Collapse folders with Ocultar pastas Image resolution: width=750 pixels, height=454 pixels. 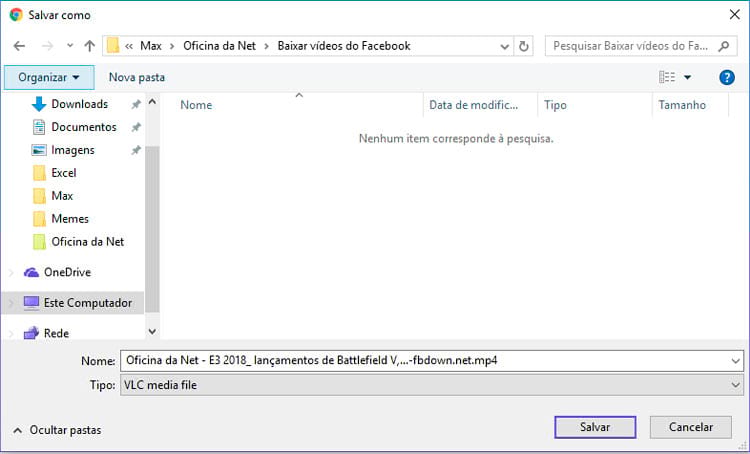coord(57,430)
